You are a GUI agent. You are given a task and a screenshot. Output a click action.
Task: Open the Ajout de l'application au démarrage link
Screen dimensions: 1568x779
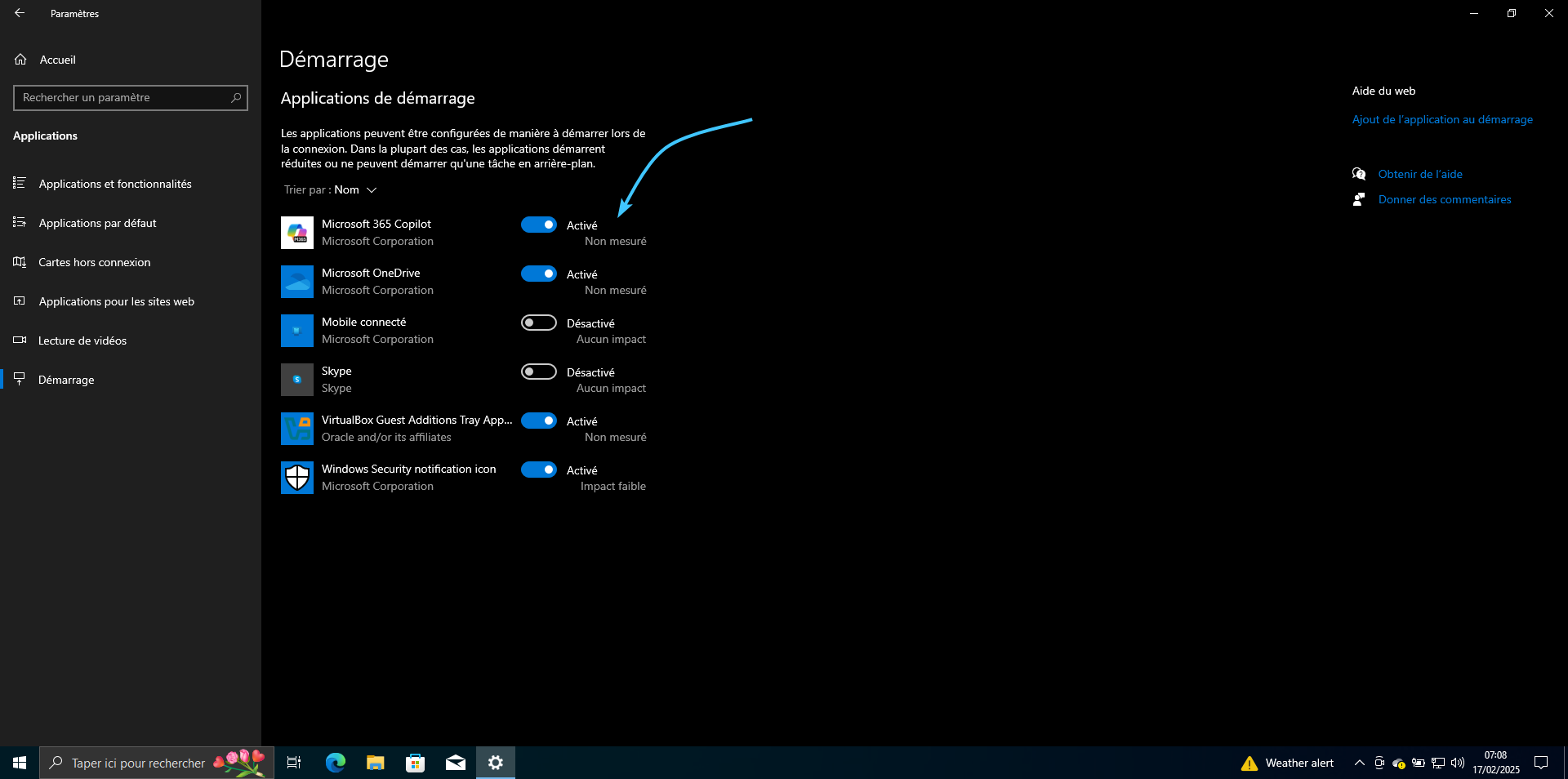pyautogui.click(x=1442, y=119)
